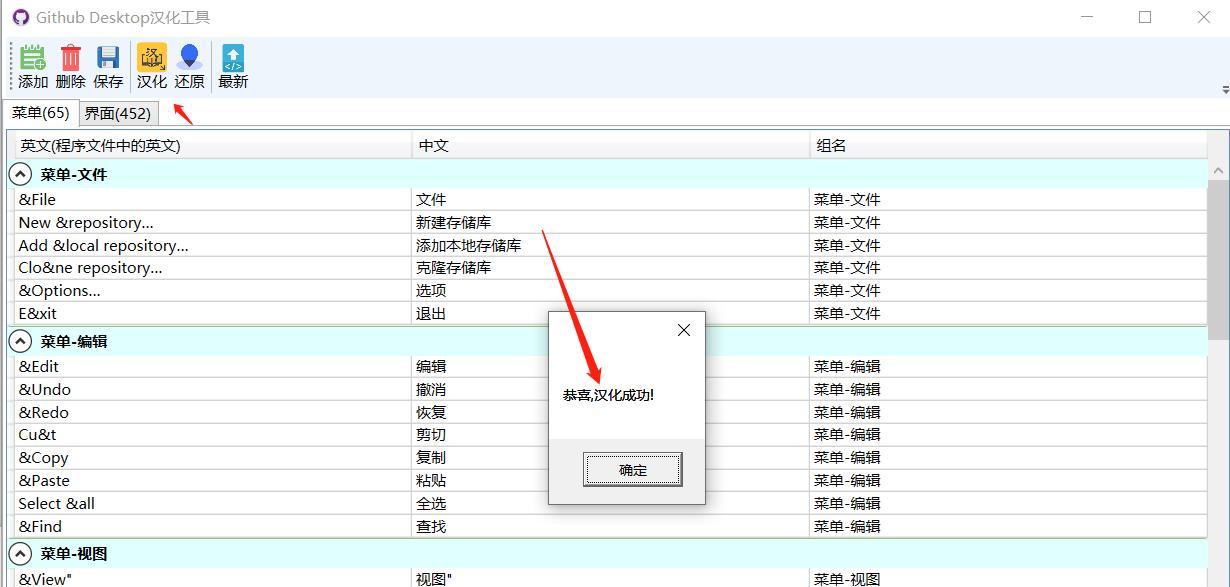Click the 还原 (restore) toolbar icon
Viewport: 1230px width, 587px height.
pyautogui.click(x=189, y=67)
